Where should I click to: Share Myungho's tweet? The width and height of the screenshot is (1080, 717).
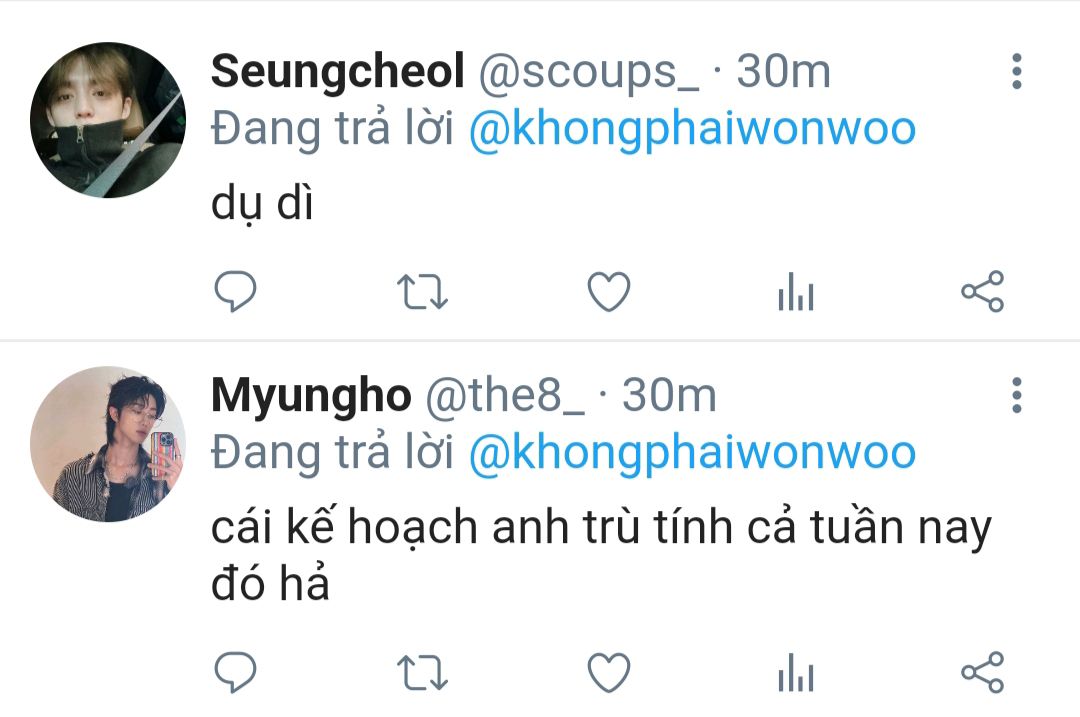tap(983, 672)
